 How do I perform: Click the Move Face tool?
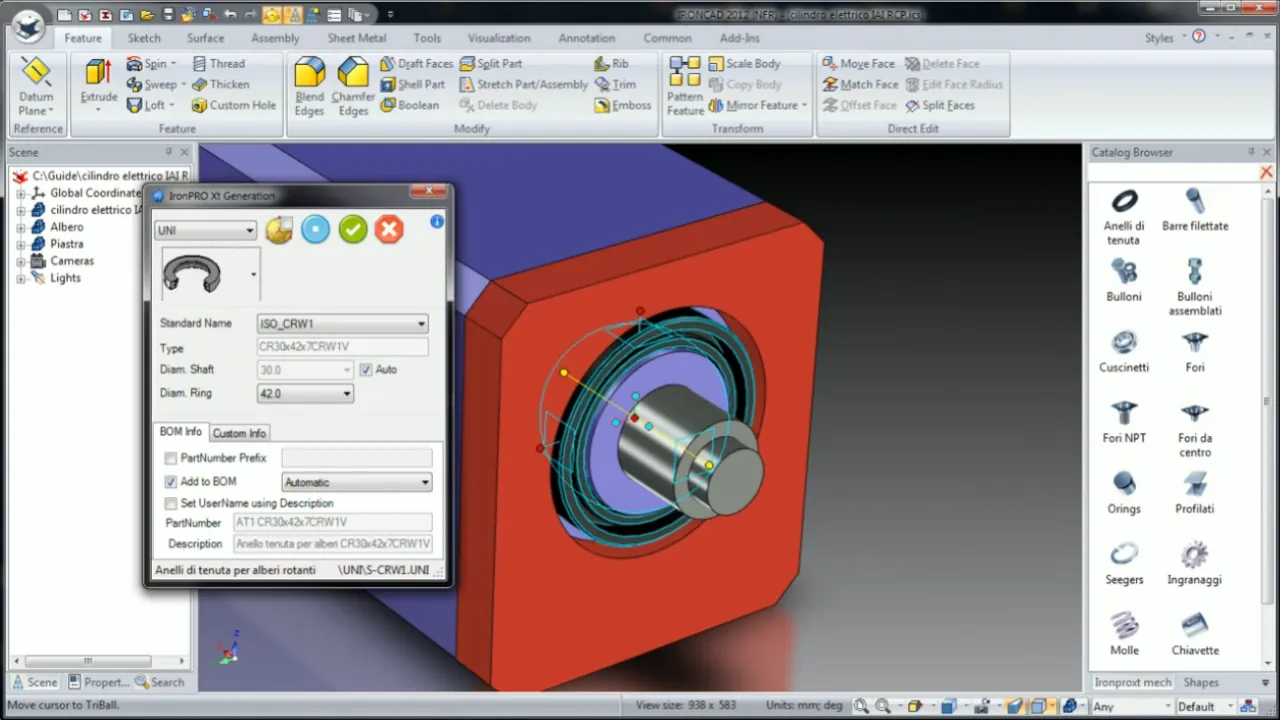pyautogui.click(x=858, y=63)
